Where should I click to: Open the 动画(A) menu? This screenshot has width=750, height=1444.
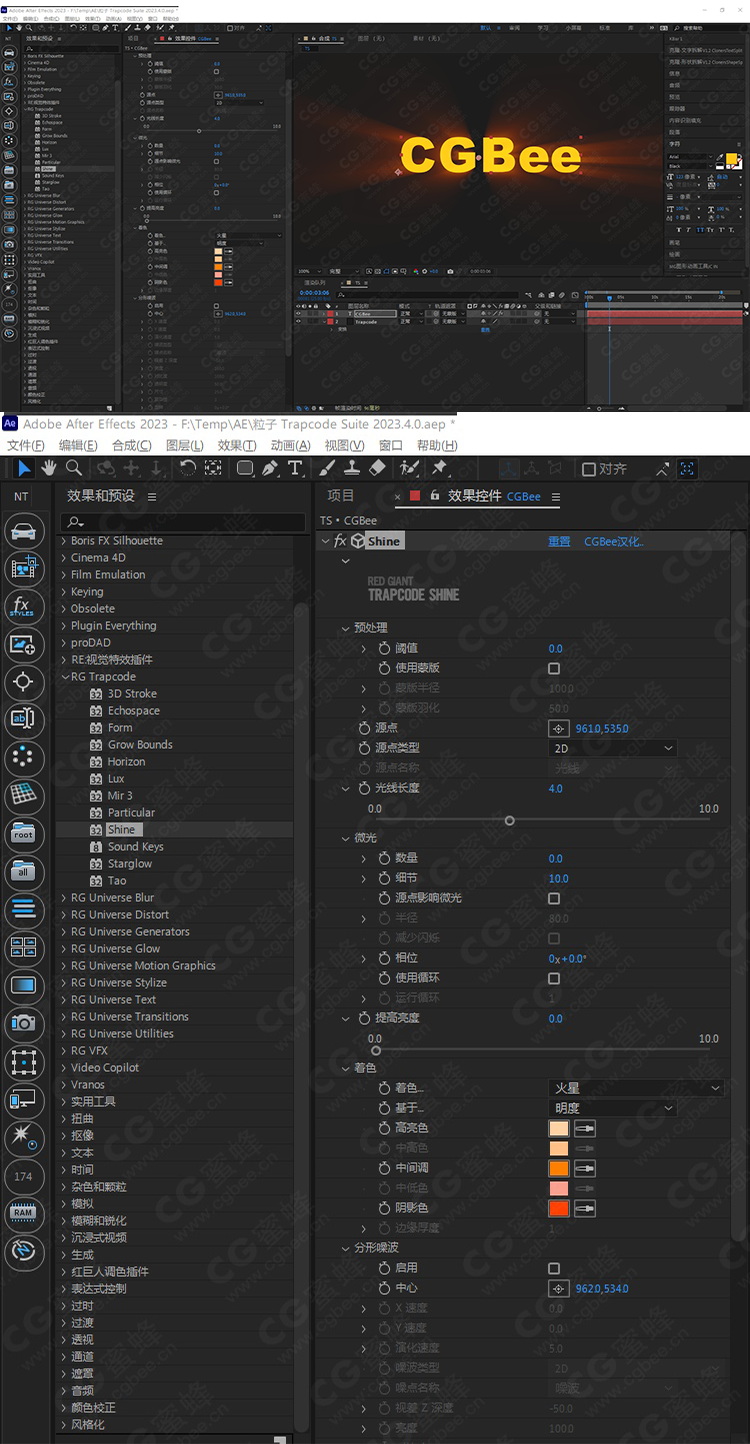point(290,445)
